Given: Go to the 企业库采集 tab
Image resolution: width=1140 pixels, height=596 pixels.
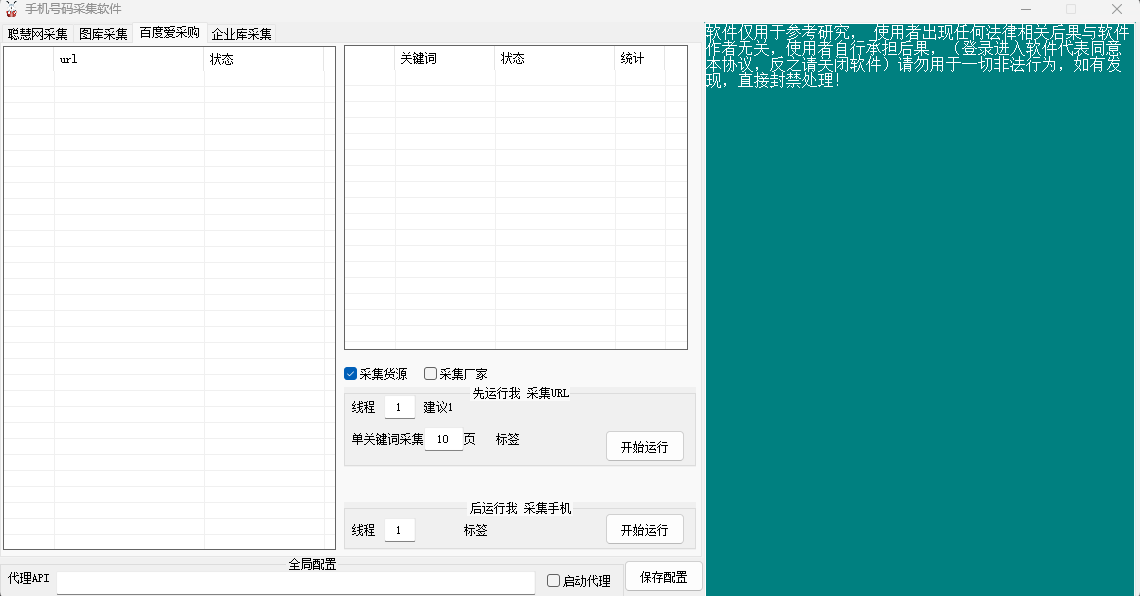Looking at the screenshot, I should pyautogui.click(x=241, y=34).
